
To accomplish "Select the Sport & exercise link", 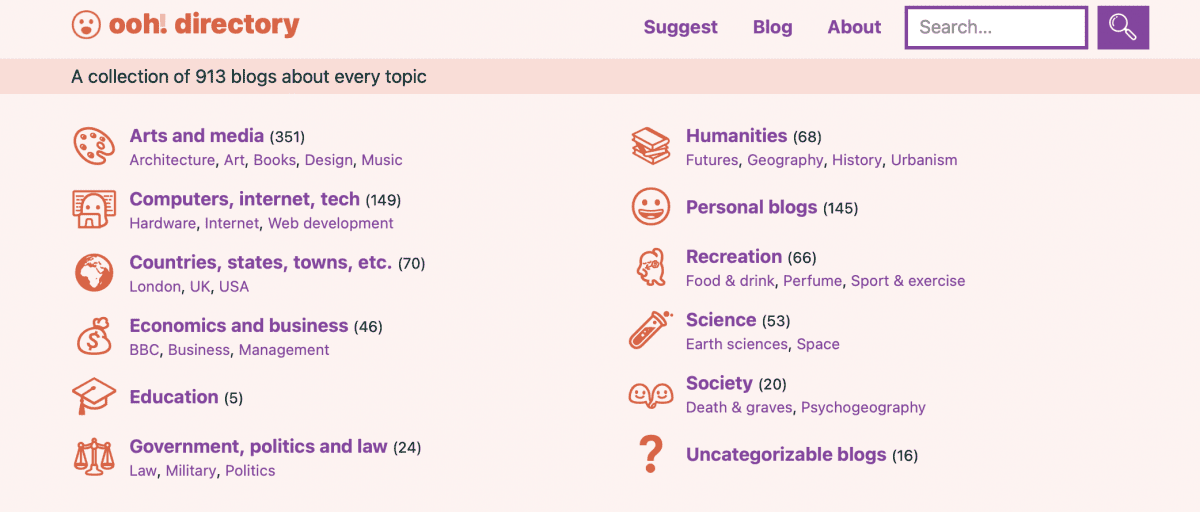I will pyautogui.click(x=908, y=280).
